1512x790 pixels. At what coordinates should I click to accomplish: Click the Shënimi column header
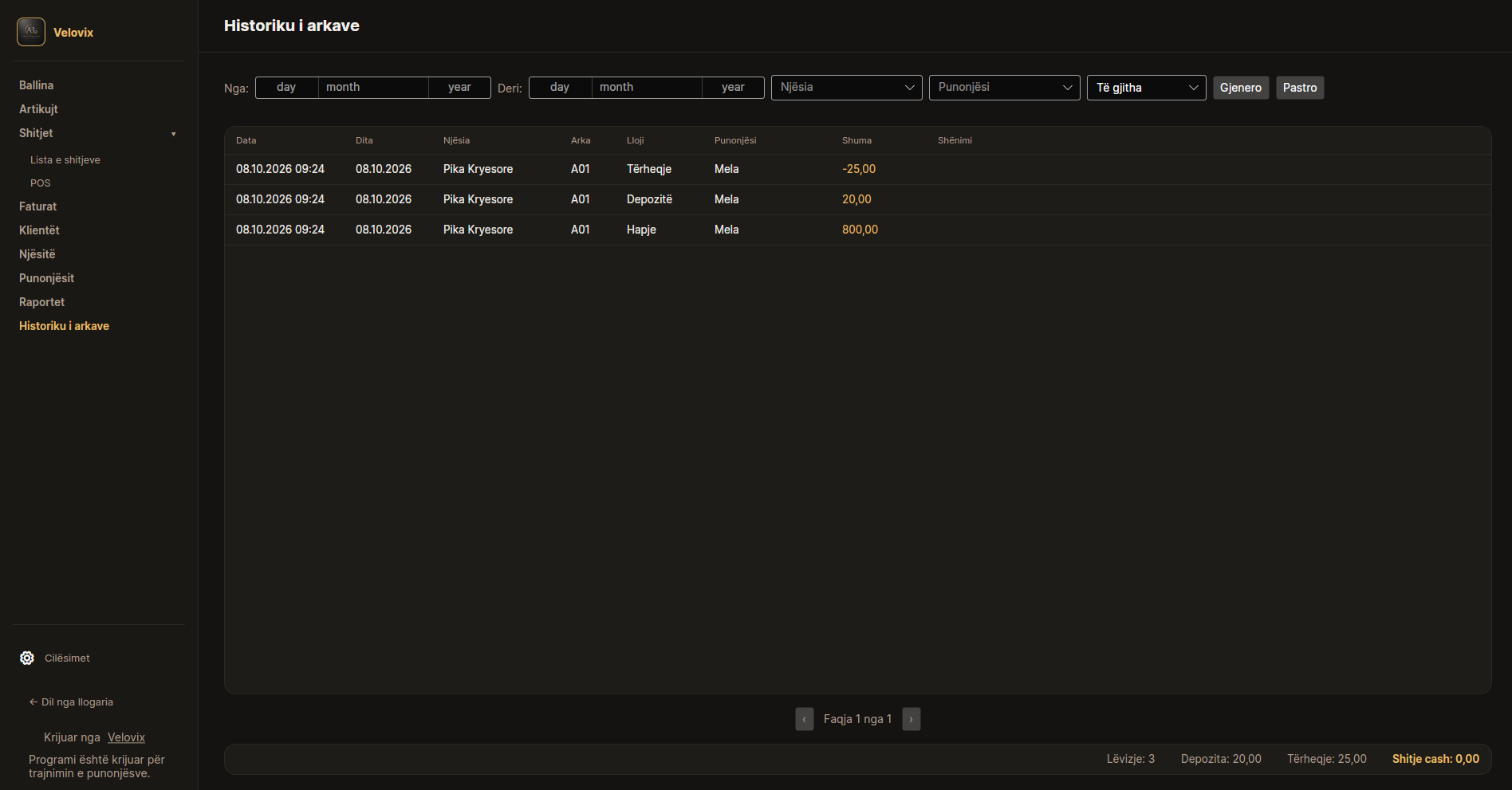click(955, 140)
